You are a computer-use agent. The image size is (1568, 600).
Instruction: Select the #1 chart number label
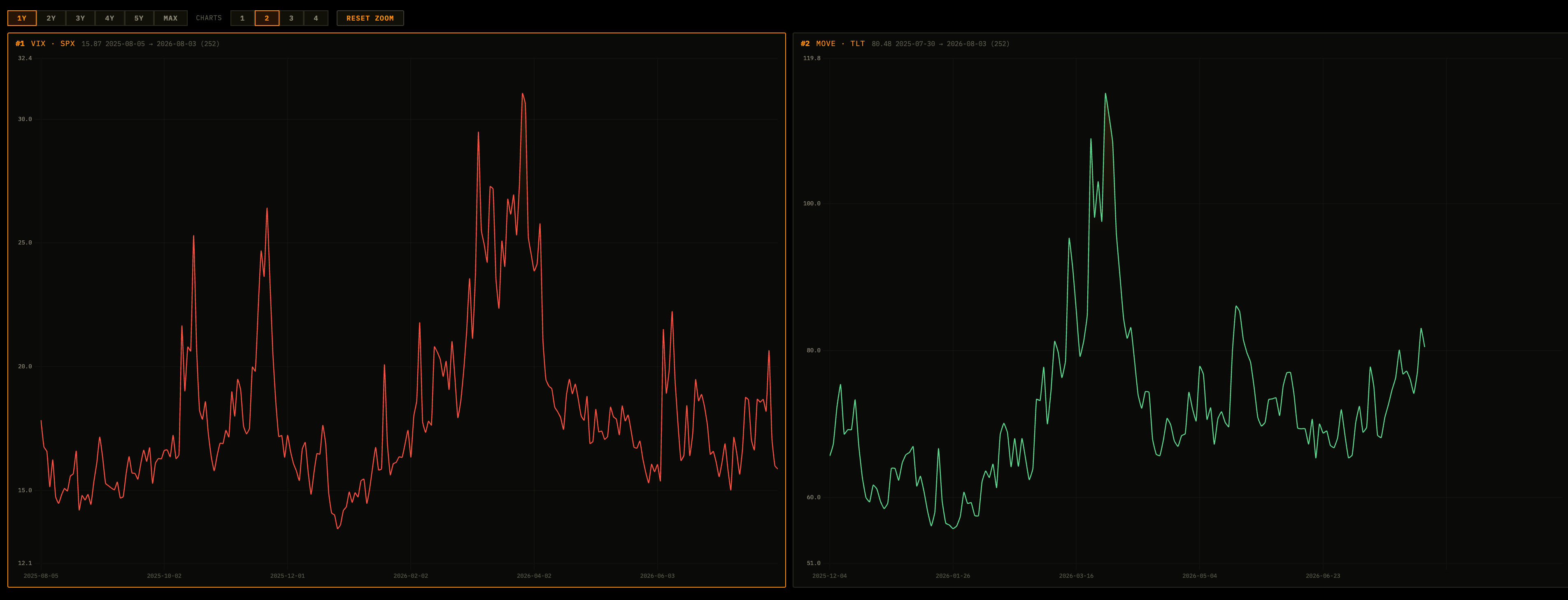(20, 44)
